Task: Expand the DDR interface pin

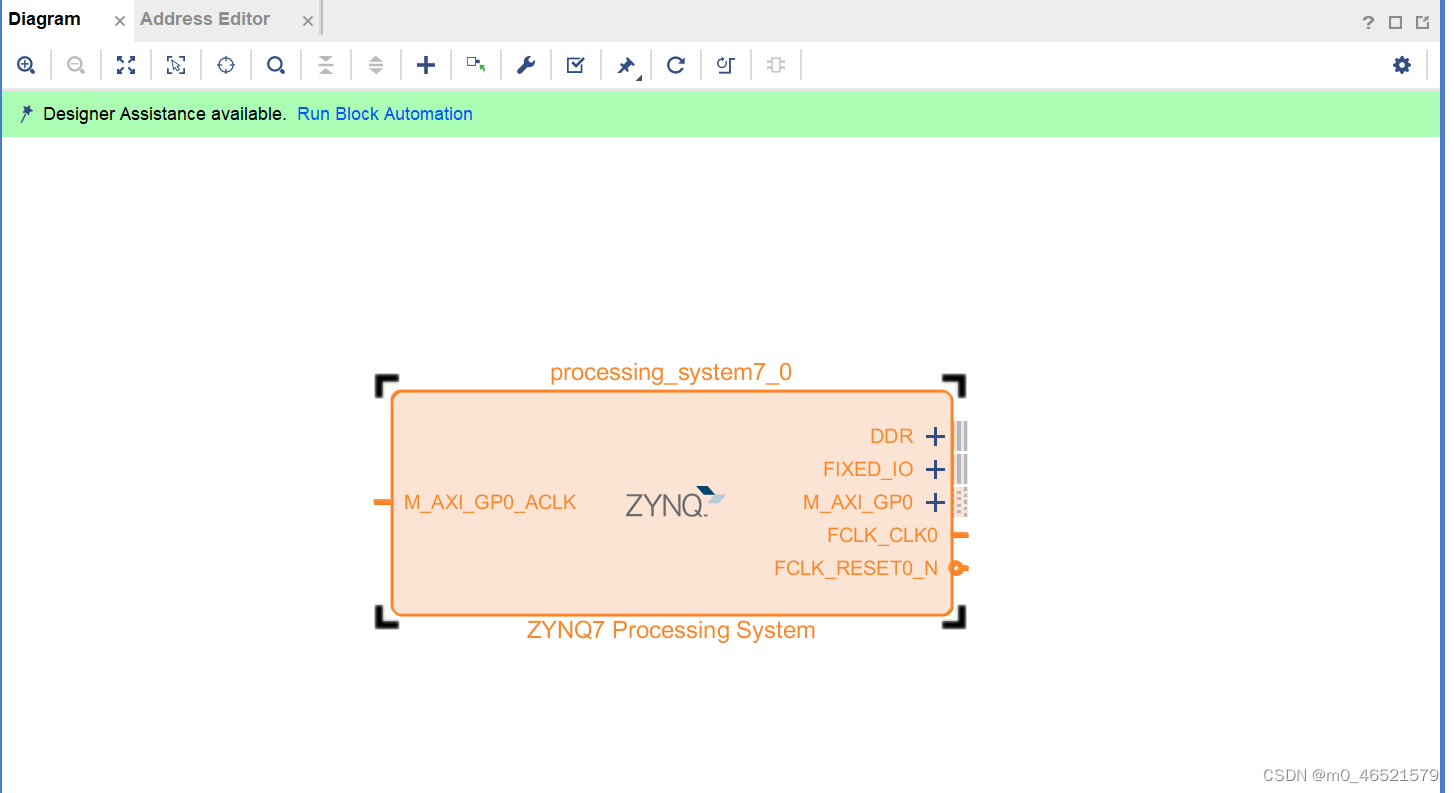Action: [935, 436]
